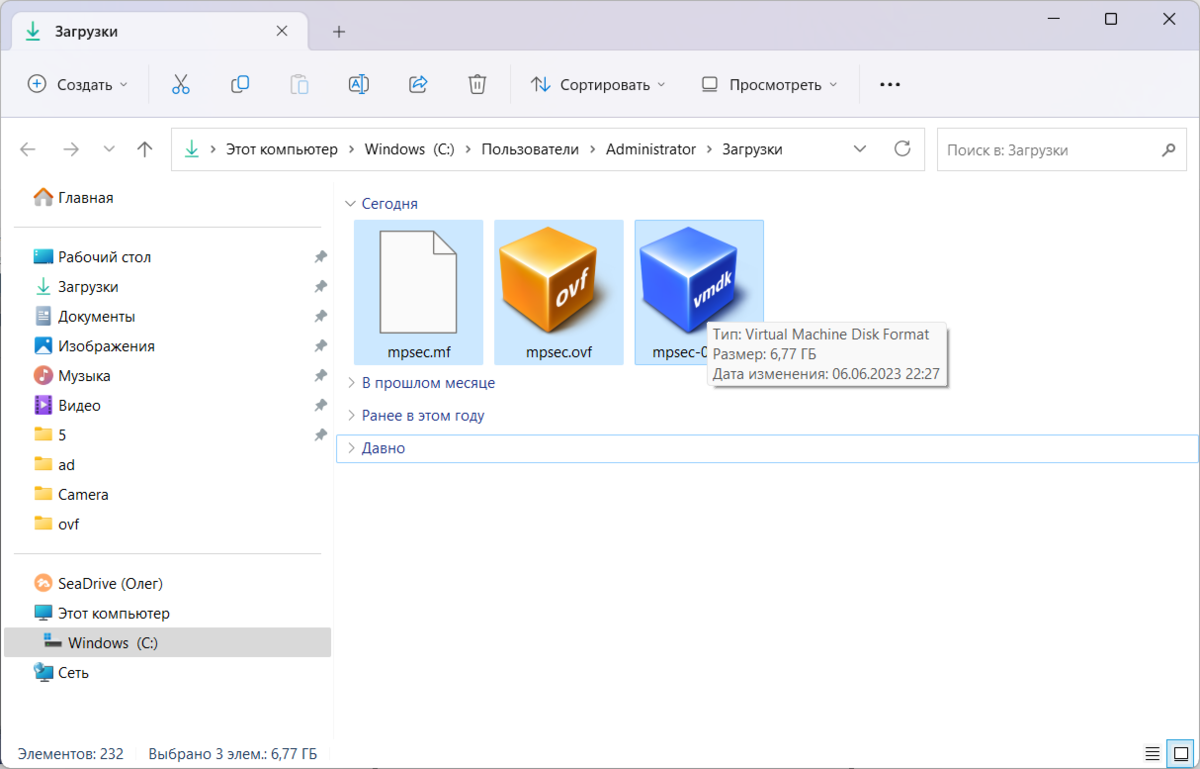Delete the selected files
This screenshot has height=769, width=1200.
coord(477,84)
